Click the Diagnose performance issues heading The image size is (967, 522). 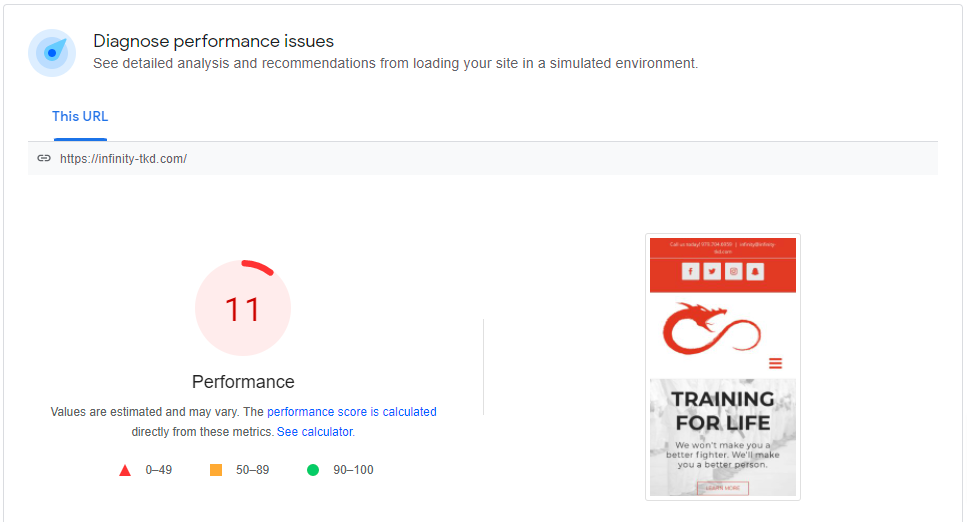tap(213, 41)
